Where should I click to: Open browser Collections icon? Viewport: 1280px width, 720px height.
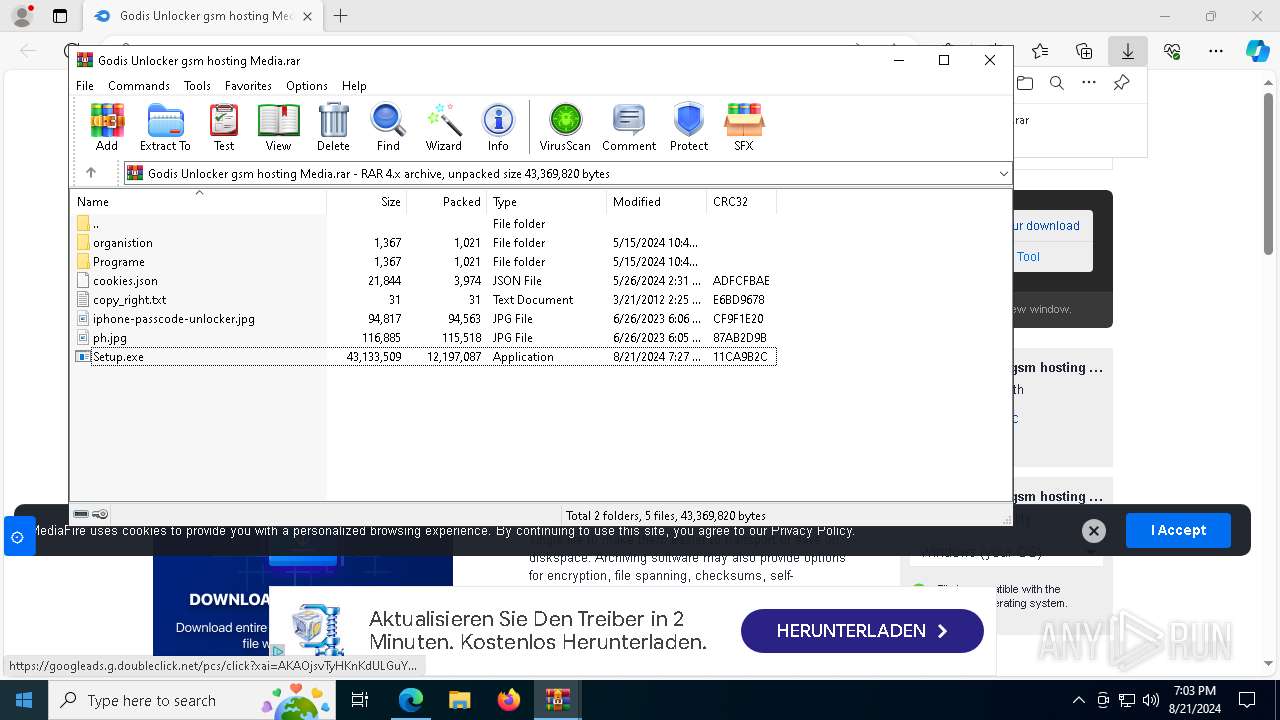click(x=1084, y=51)
